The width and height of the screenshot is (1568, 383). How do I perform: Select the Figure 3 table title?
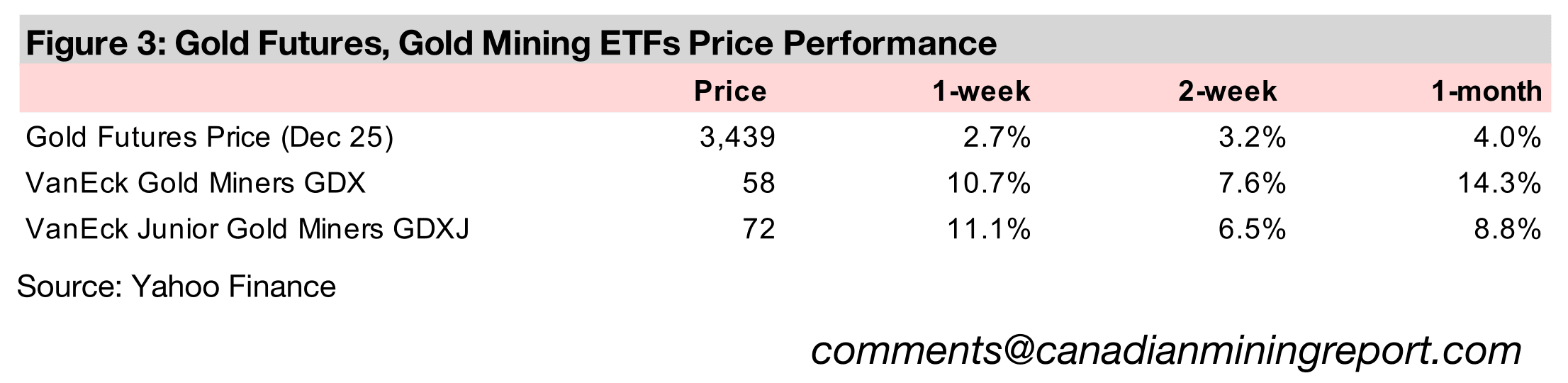510,43
